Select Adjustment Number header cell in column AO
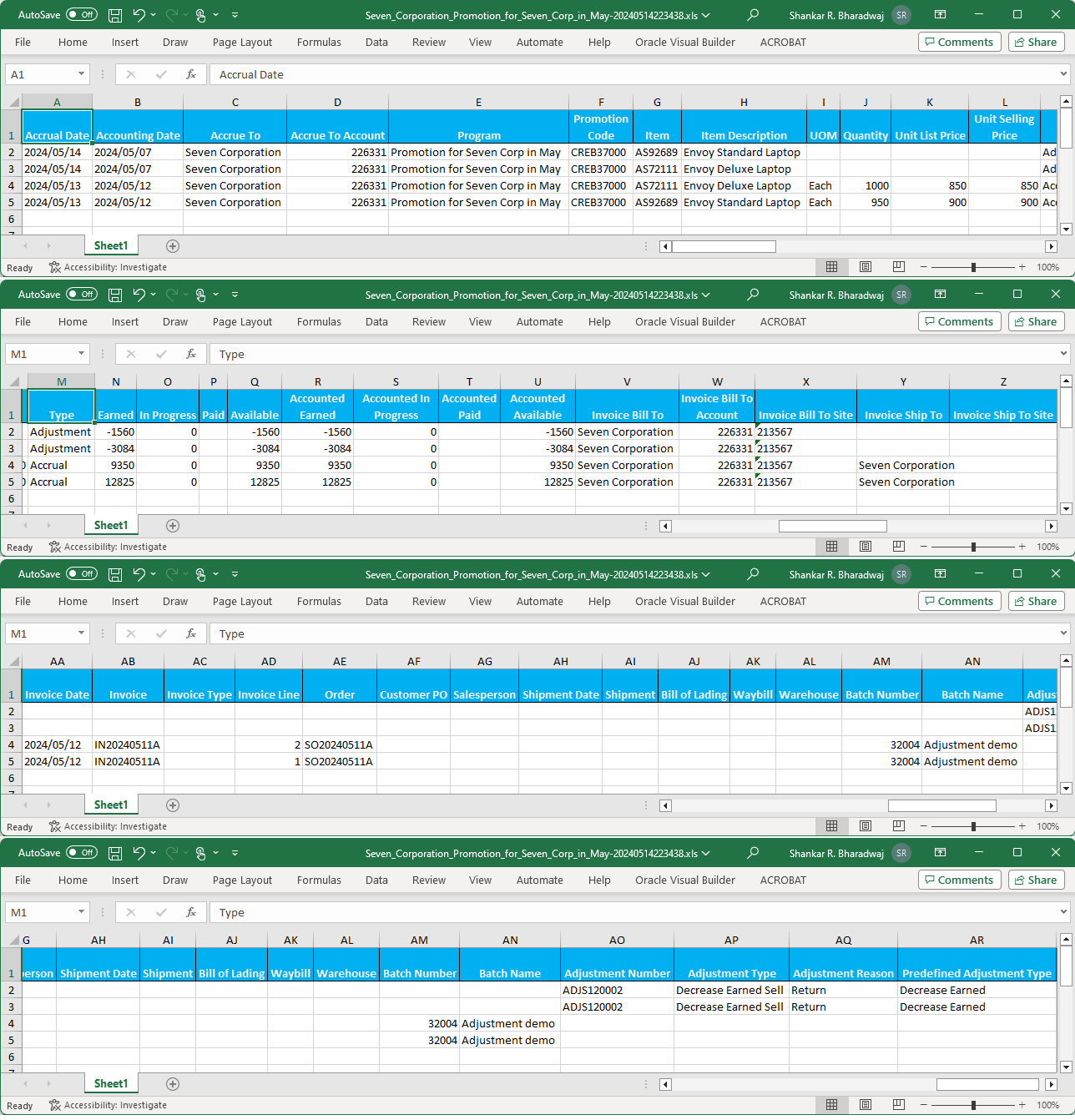1075x1120 pixels. (x=617, y=965)
